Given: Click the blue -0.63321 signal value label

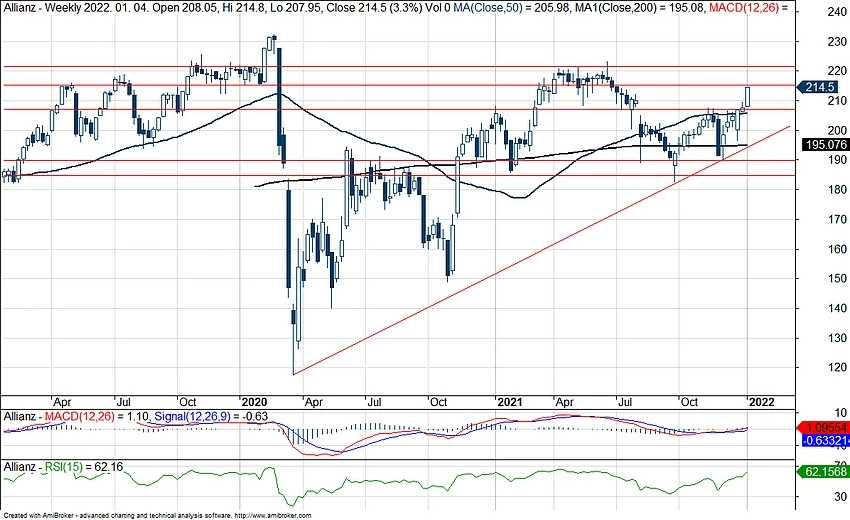Looking at the screenshot, I should (826, 441).
